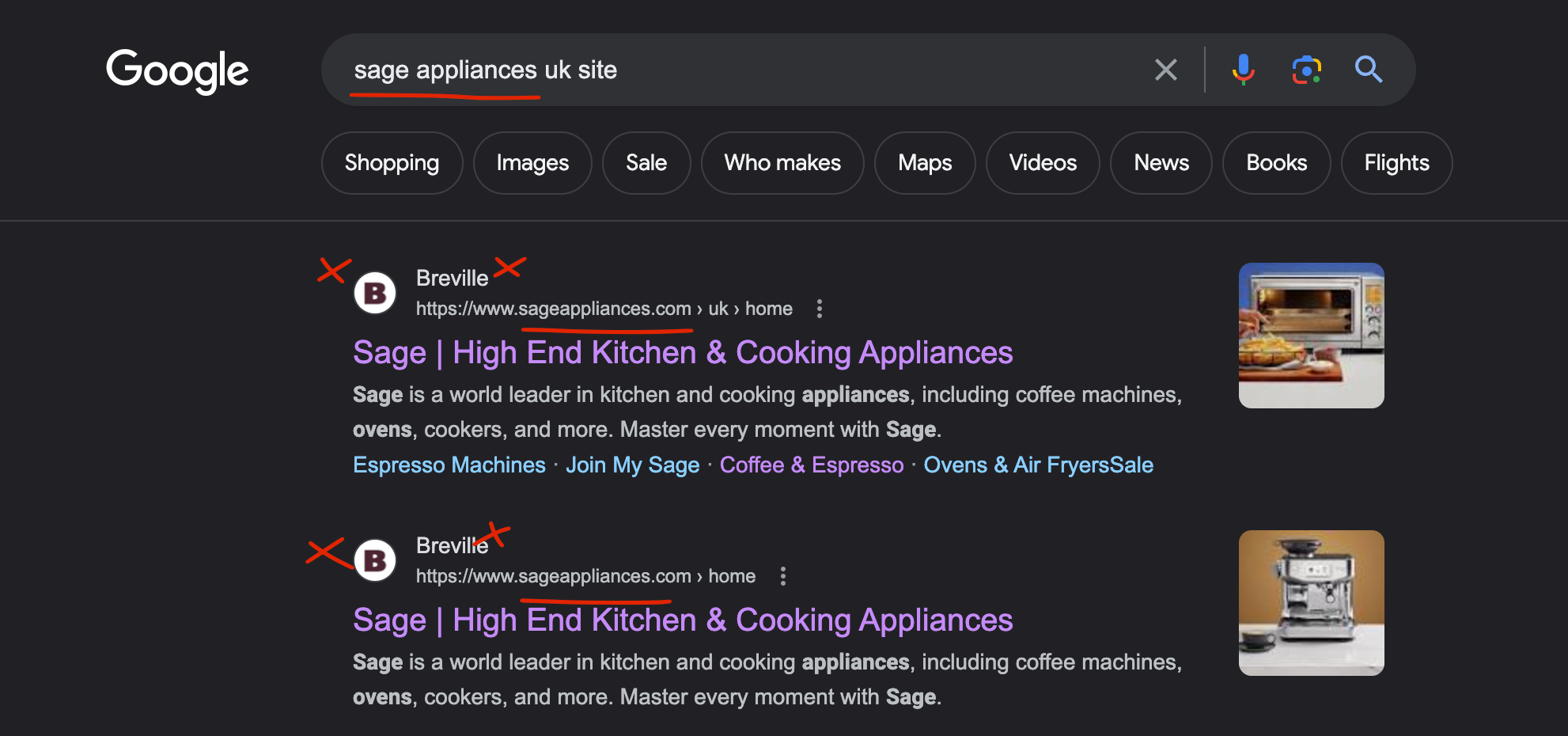Open three-dot options on the second result
The image size is (1568, 736).
(783, 576)
